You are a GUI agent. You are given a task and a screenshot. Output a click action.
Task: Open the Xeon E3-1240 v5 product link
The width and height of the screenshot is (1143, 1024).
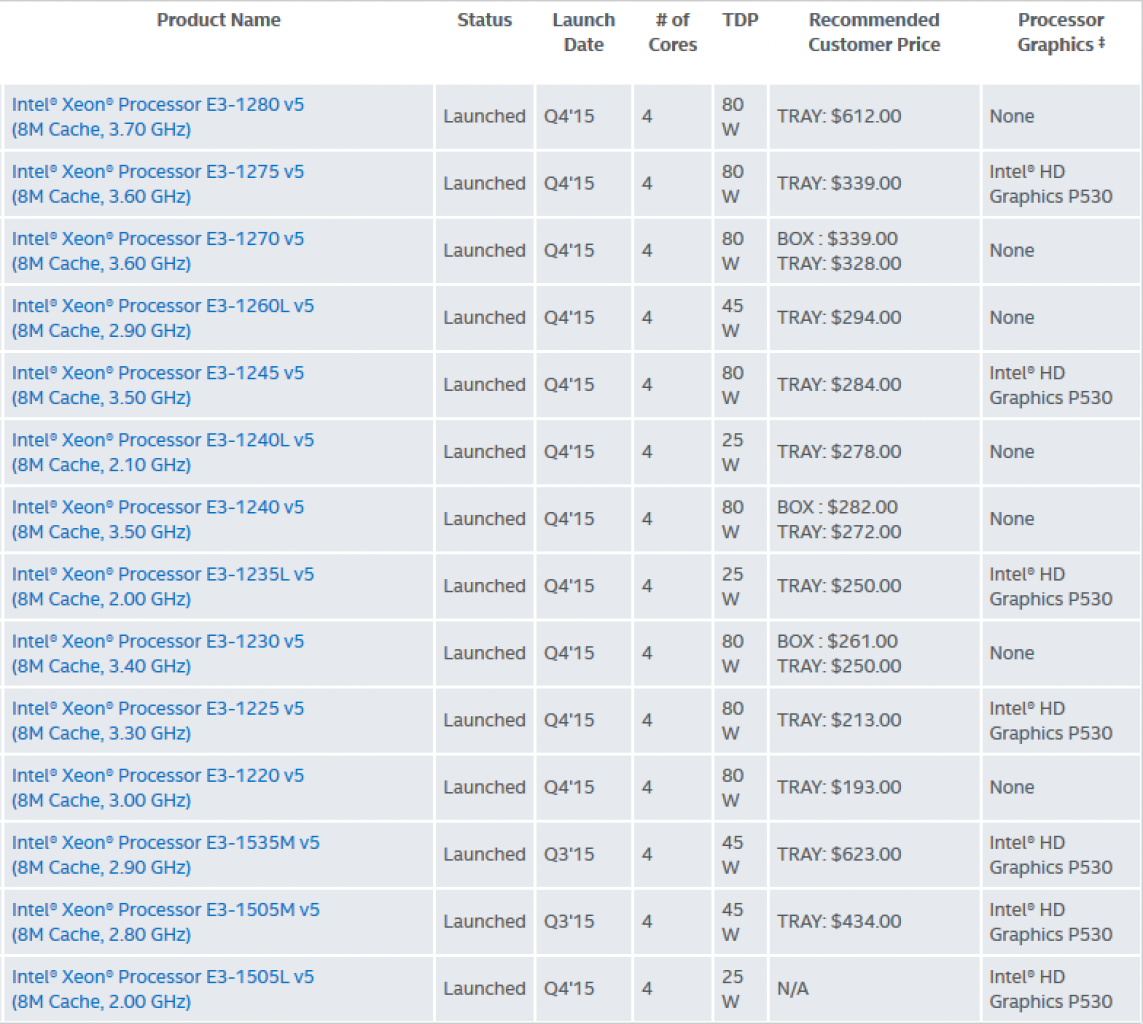point(157,519)
